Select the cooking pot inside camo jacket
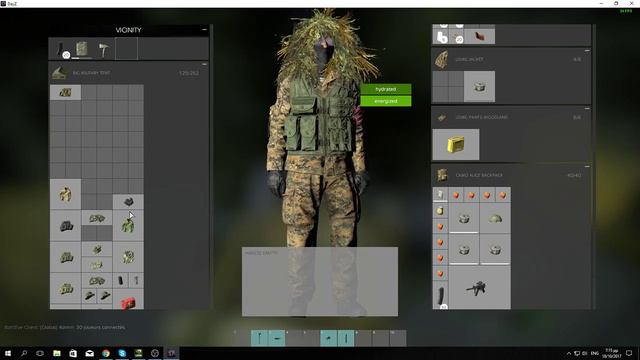 tap(480, 87)
